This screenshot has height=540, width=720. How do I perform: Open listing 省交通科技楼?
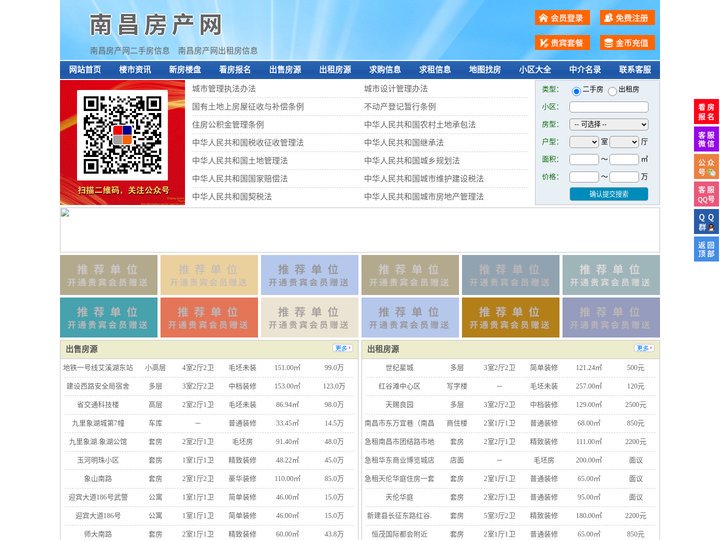(x=98, y=405)
